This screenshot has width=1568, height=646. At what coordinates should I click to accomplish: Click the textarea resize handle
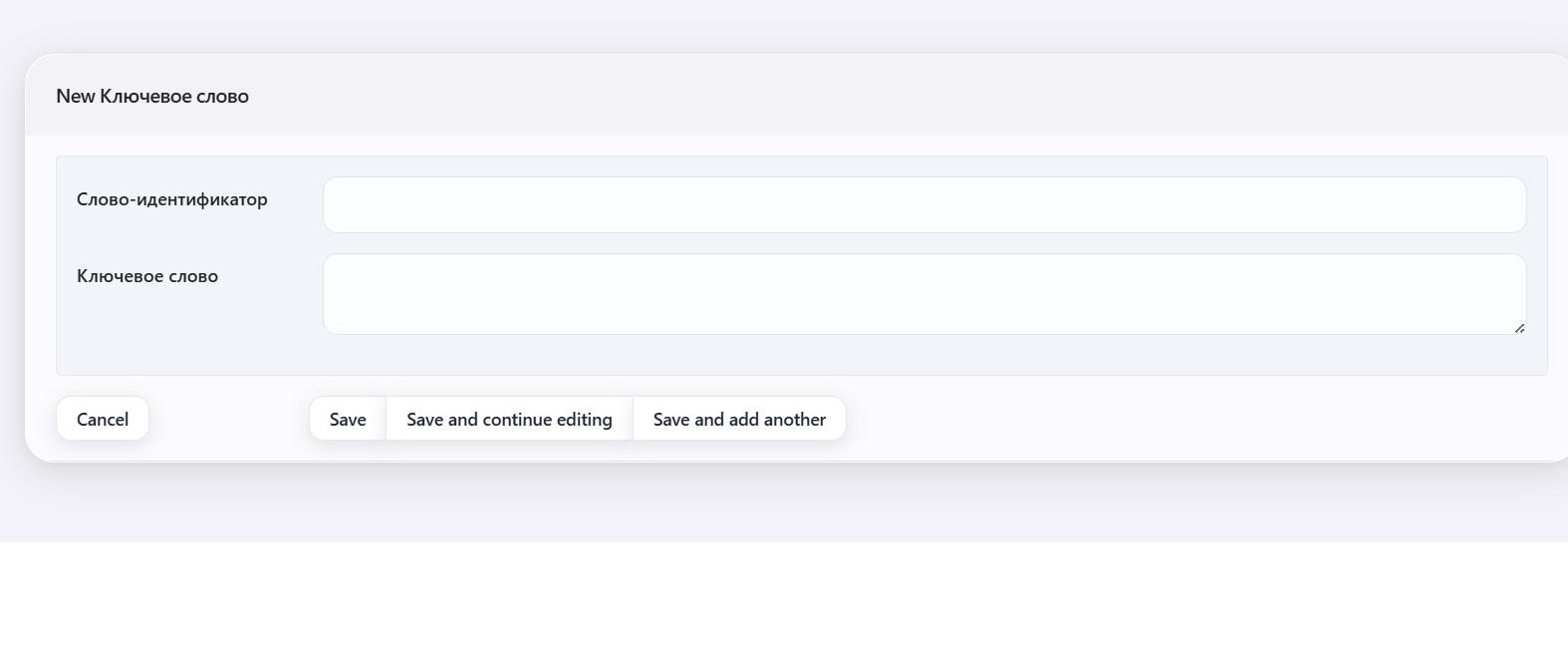pyautogui.click(x=1519, y=328)
